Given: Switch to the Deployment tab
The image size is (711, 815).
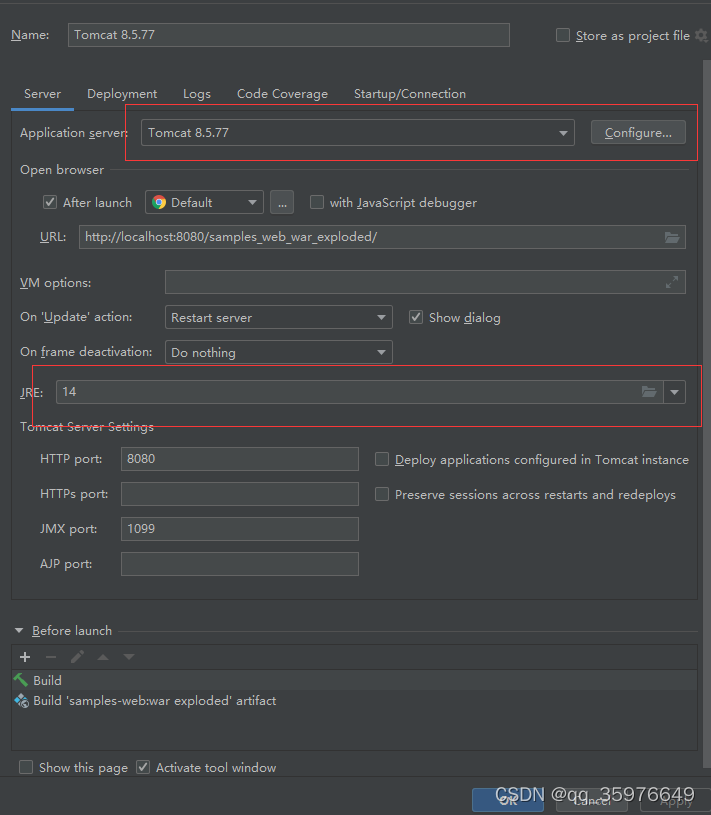Looking at the screenshot, I should (x=122, y=94).
